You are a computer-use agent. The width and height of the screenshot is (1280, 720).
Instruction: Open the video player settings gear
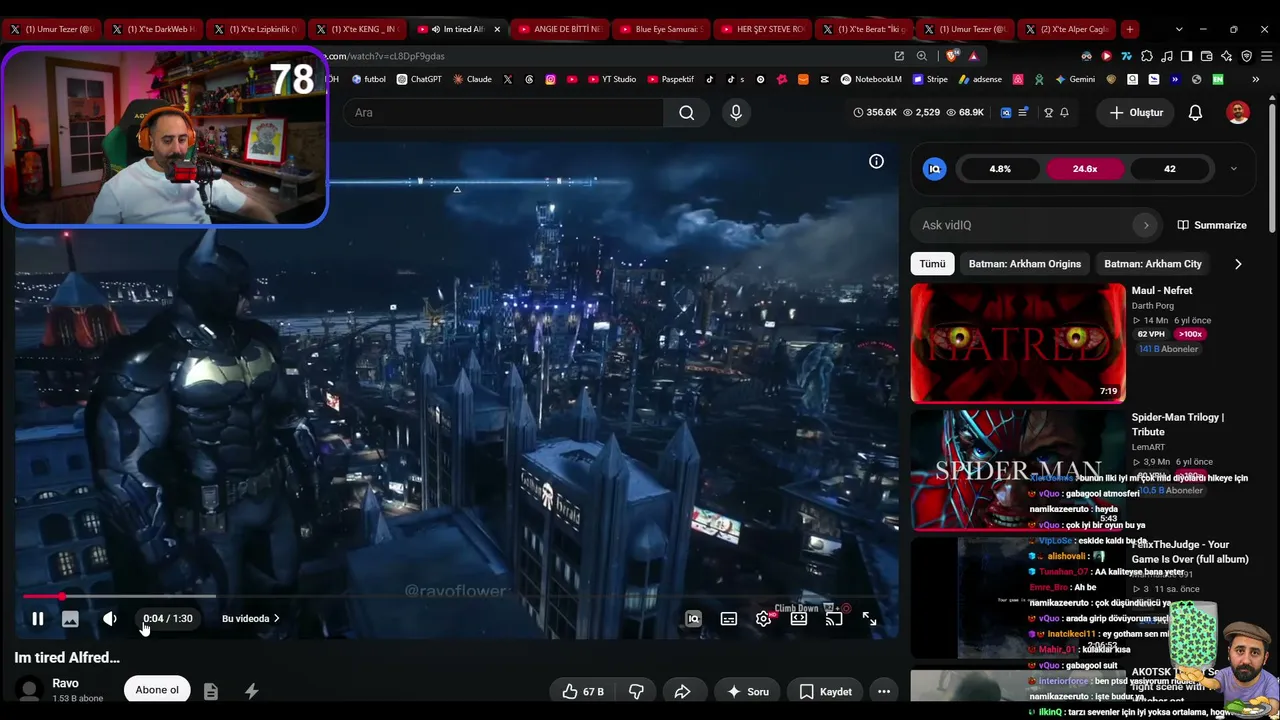764,619
